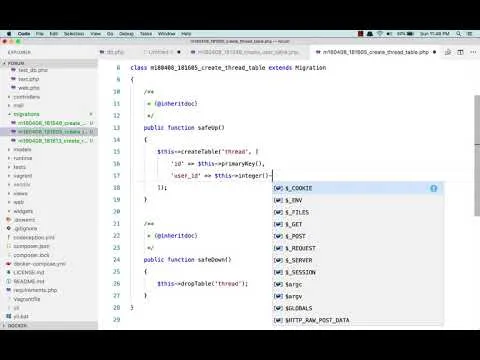Open the Debug menu
This screenshot has width=480, height=360.
(126, 34)
